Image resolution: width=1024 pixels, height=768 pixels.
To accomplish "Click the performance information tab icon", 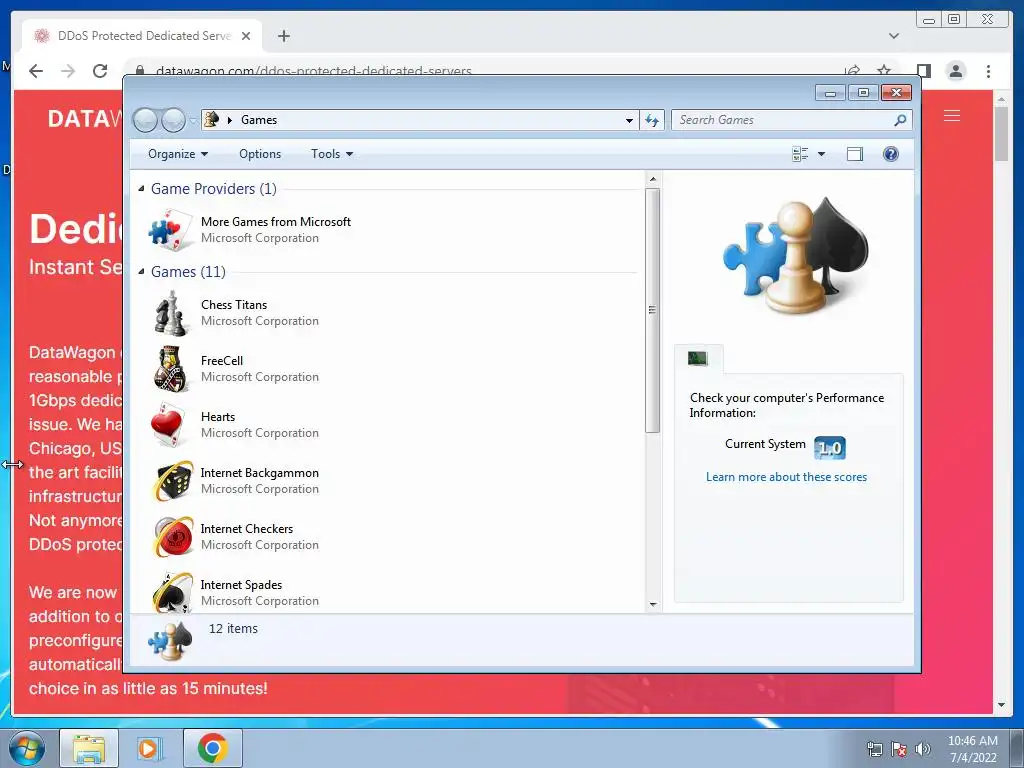I will 697,358.
